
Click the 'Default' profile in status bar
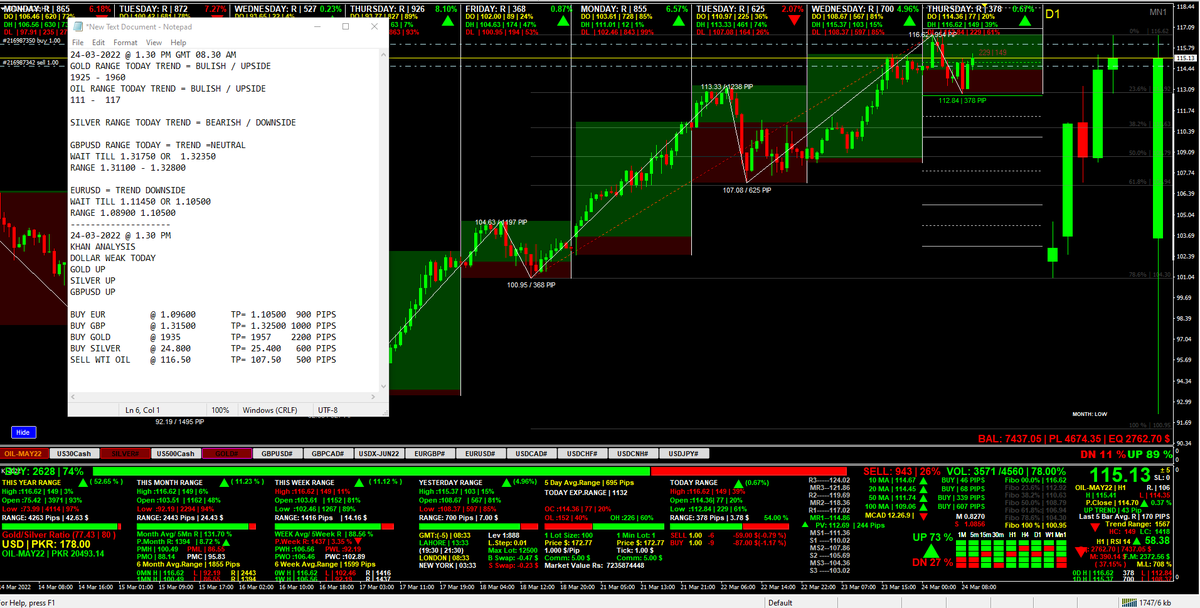780,603
